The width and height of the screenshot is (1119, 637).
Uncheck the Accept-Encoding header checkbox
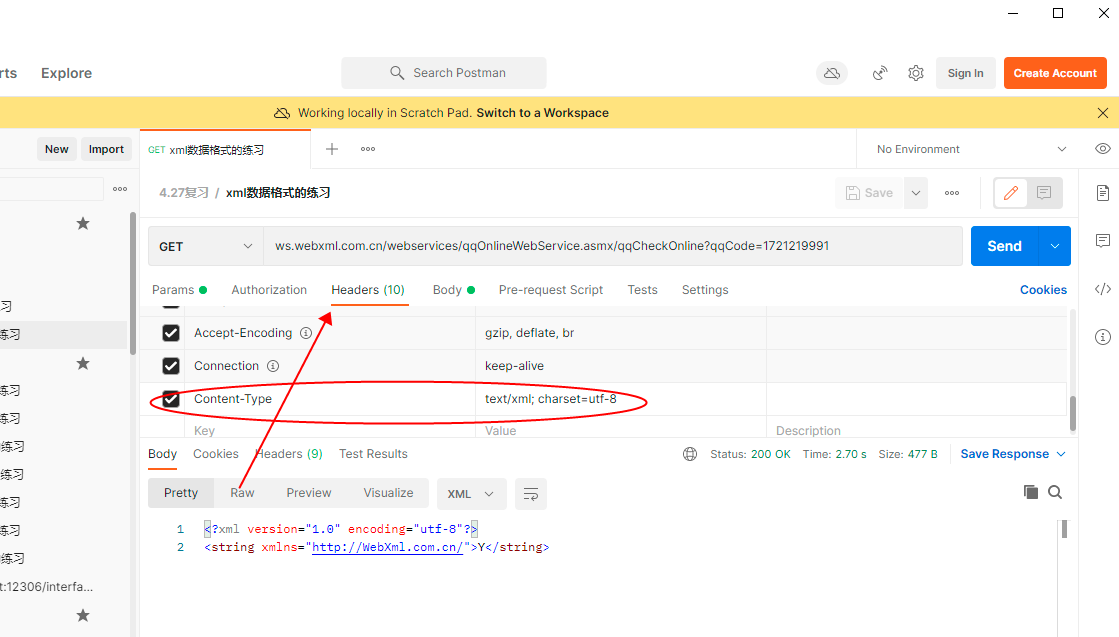coord(171,333)
